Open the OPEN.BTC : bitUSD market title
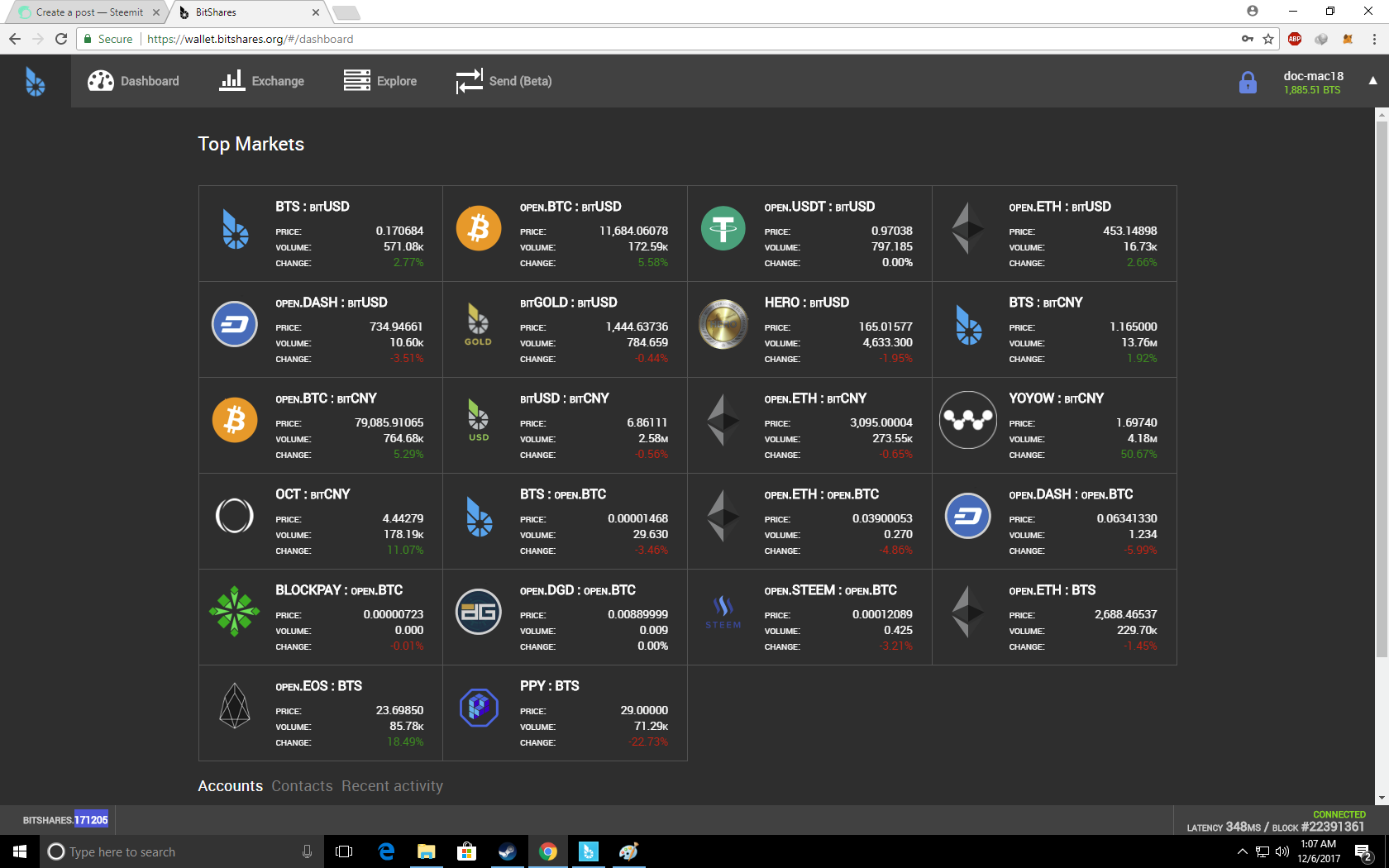 570,207
